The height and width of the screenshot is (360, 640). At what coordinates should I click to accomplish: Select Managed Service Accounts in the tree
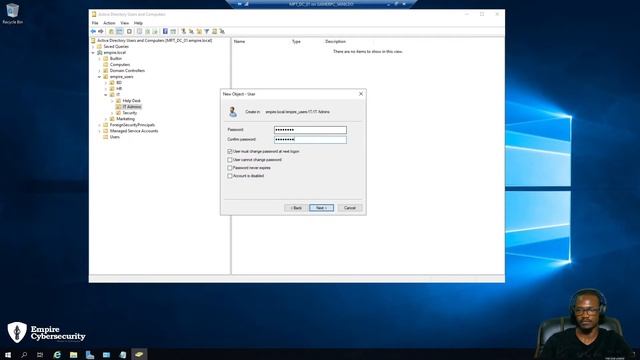(x=134, y=131)
